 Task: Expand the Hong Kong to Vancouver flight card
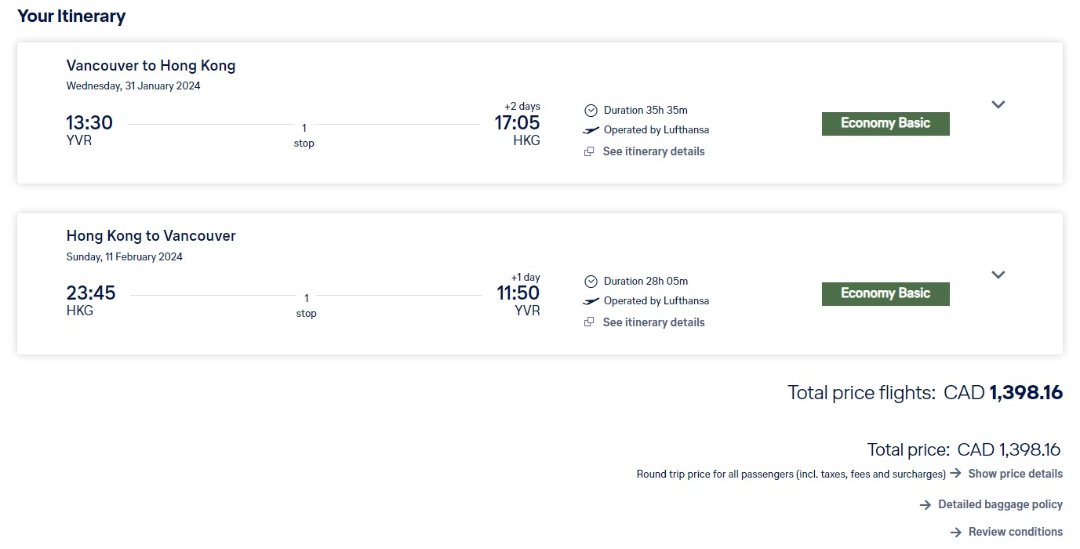tap(997, 275)
